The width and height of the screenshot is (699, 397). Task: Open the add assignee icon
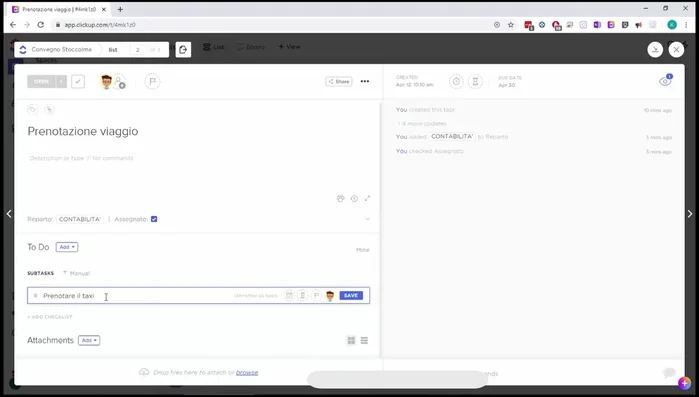click(x=119, y=82)
